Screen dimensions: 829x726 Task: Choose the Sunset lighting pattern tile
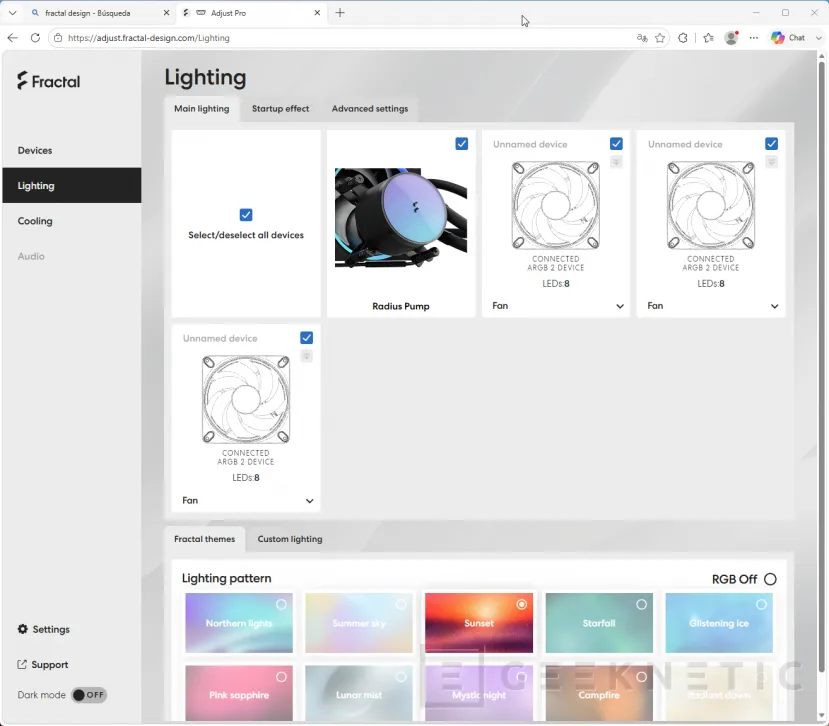[478, 623]
